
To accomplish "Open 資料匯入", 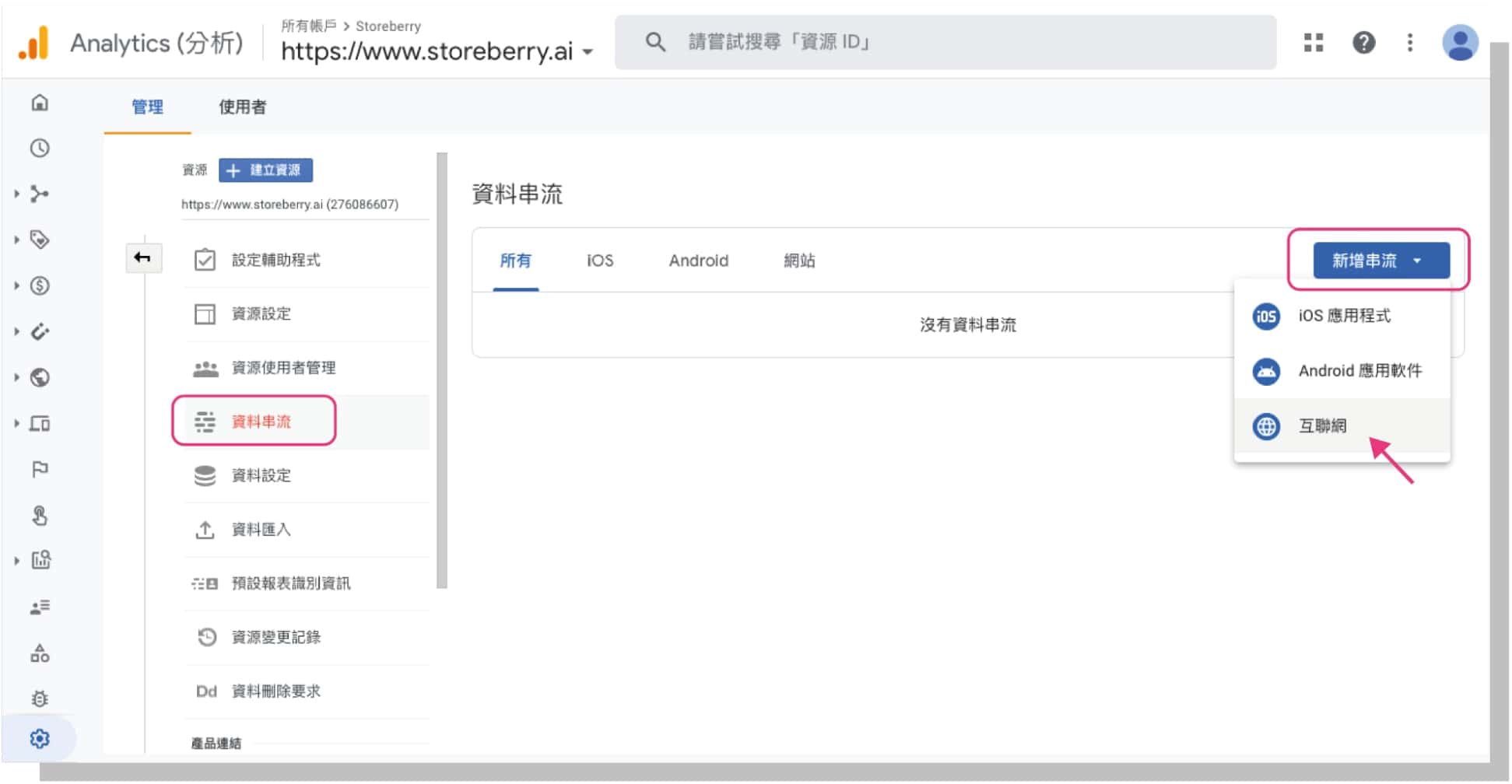I will click(x=307, y=530).
